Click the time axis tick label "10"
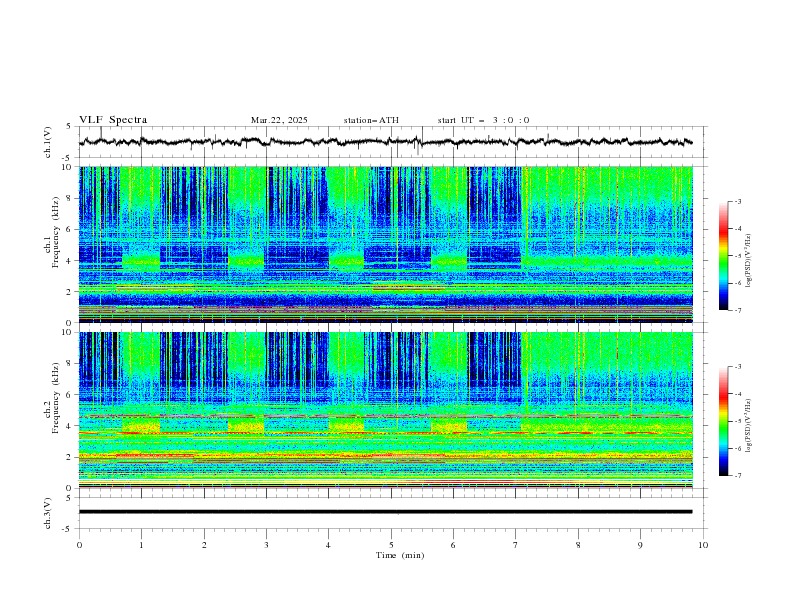The image size is (792, 612). pos(703,545)
